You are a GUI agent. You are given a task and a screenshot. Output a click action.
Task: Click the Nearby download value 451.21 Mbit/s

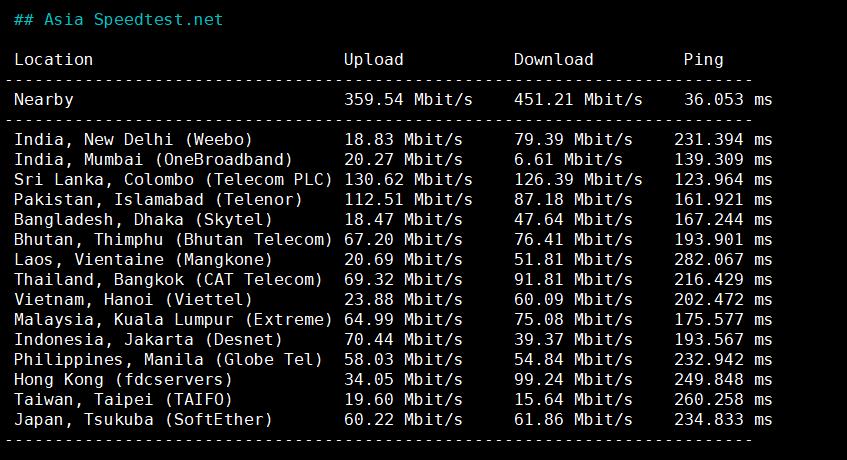click(578, 99)
